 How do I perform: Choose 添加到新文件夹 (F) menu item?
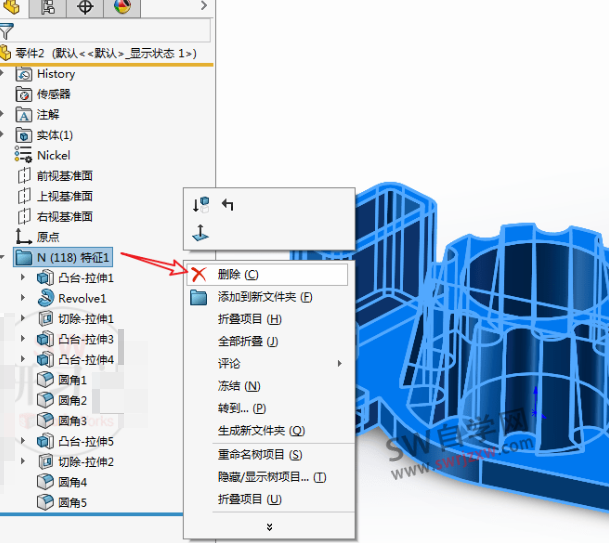(270, 297)
